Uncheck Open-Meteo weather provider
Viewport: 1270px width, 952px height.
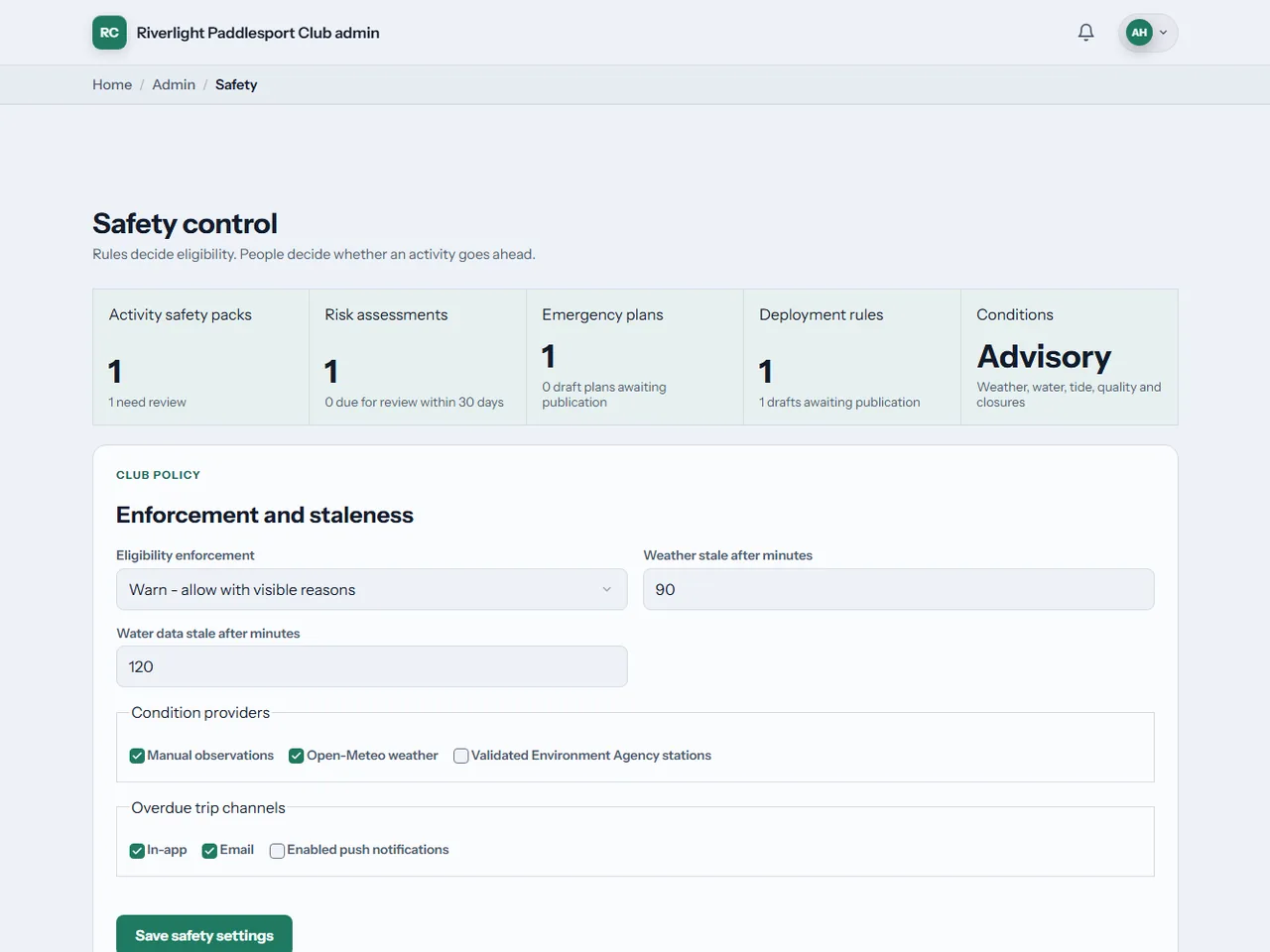point(296,756)
